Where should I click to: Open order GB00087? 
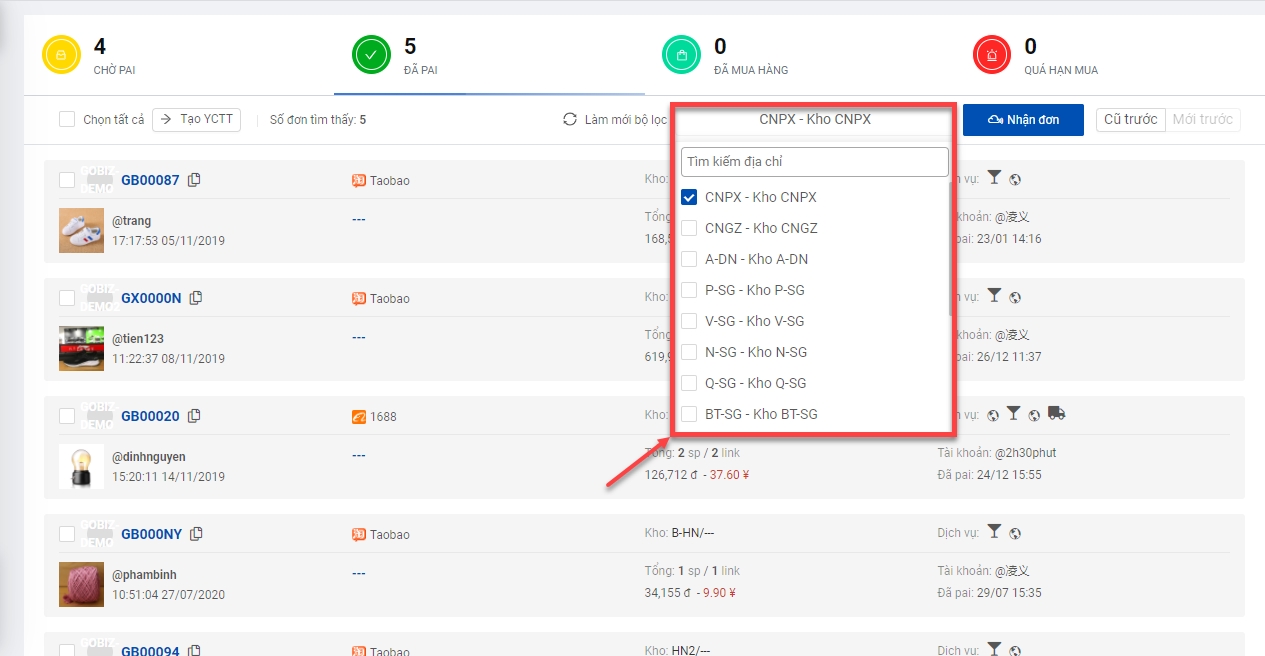(150, 181)
